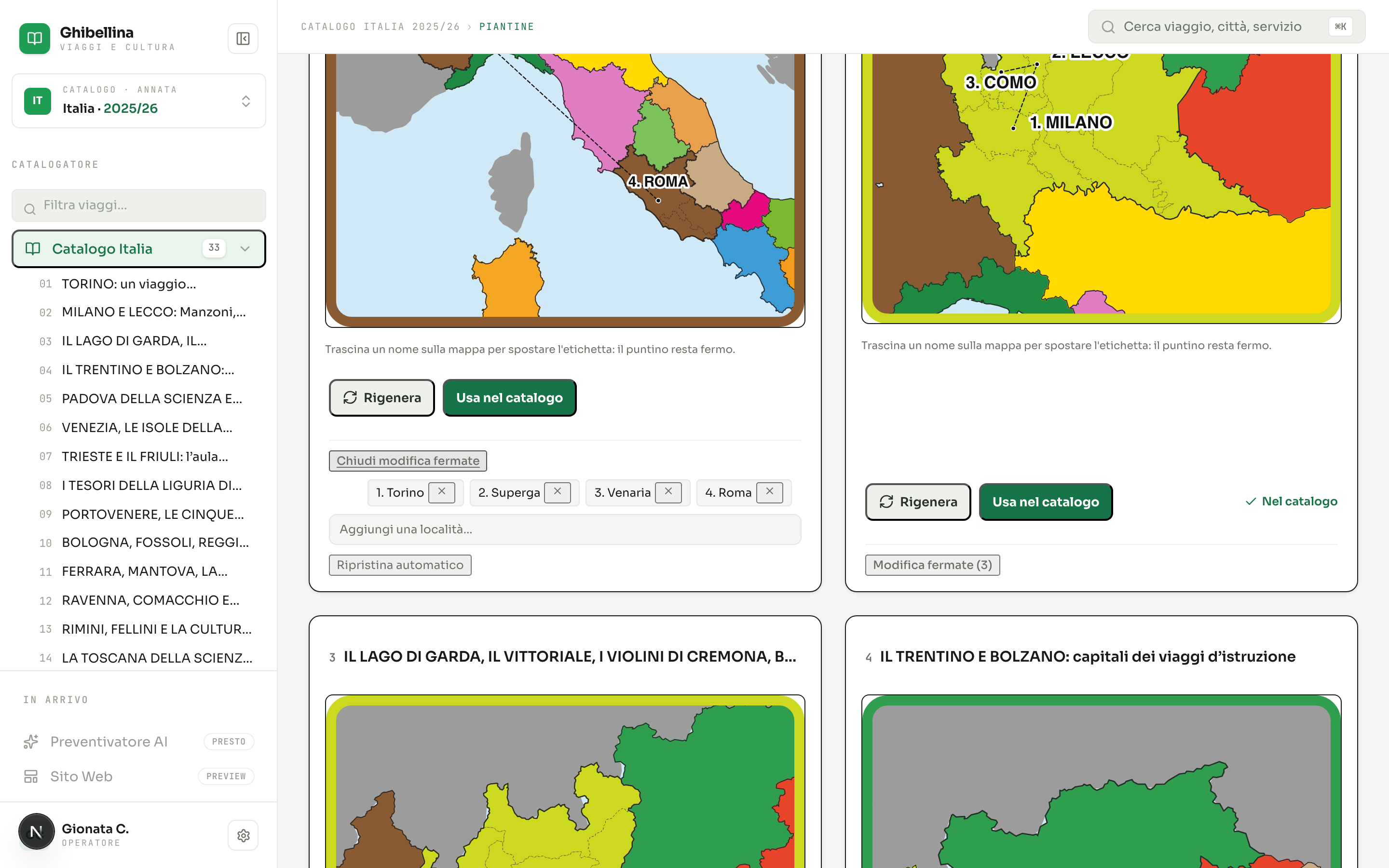This screenshot has height=868, width=1389.
Task: Collapse the sidebar panel icon
Action: [x=243, y=39]
